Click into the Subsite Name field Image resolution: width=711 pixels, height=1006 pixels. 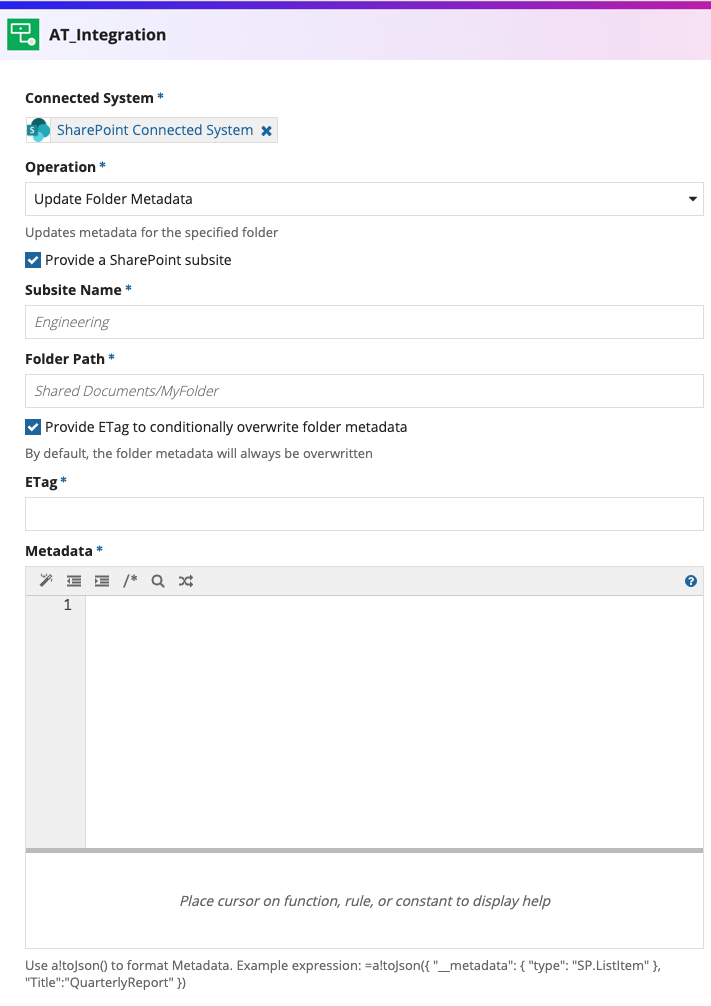pos(364,322)
